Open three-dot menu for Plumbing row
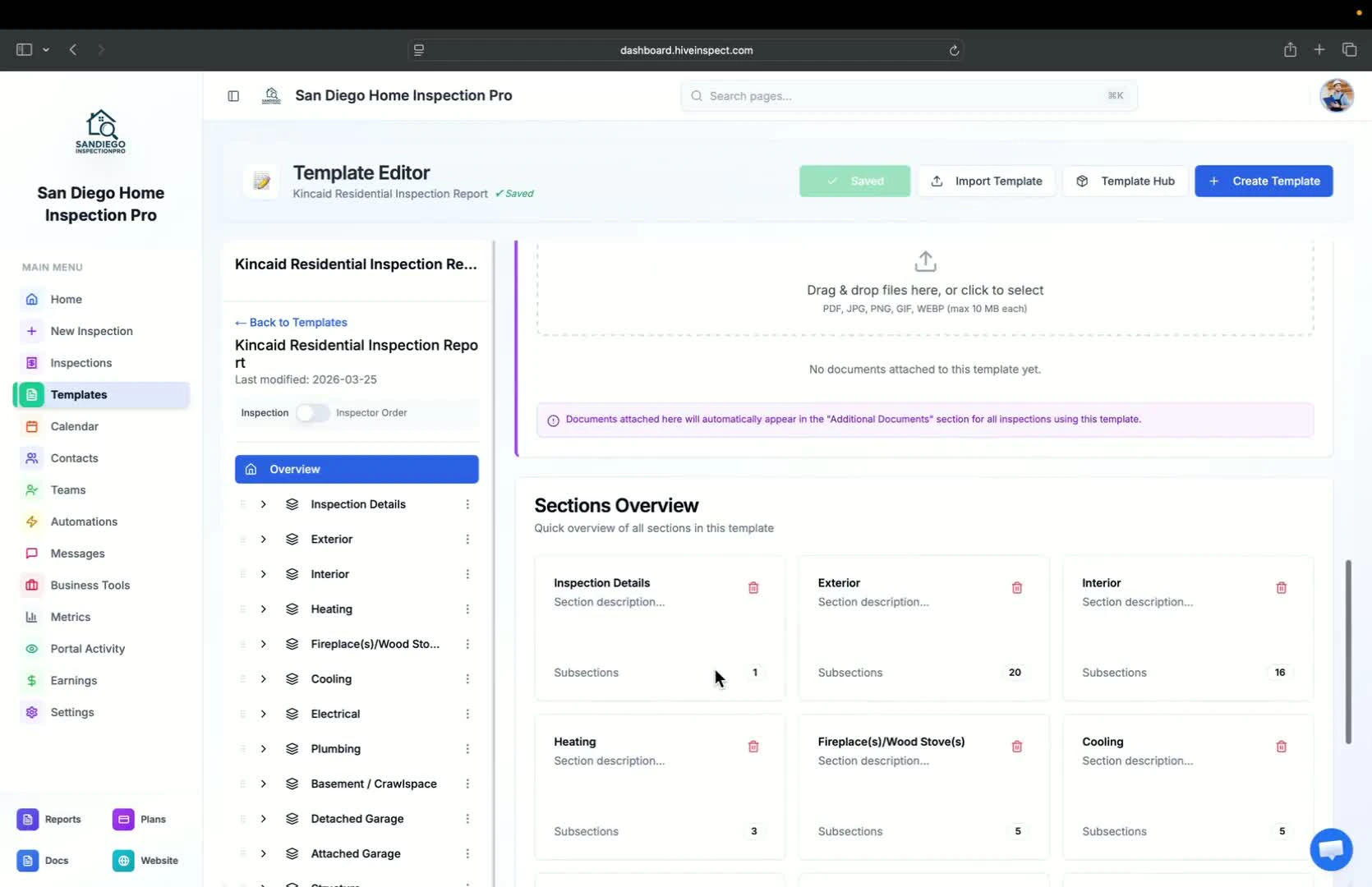 click(467, 749)
